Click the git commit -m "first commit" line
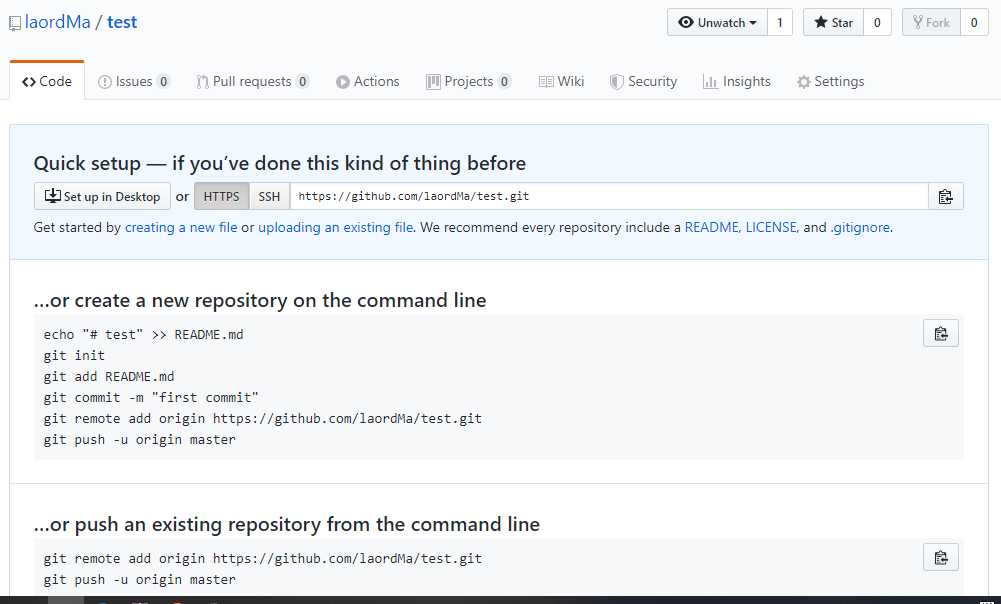Image resolution: width=1001 pixels, height=604 pixels. (x=151, y=398)
